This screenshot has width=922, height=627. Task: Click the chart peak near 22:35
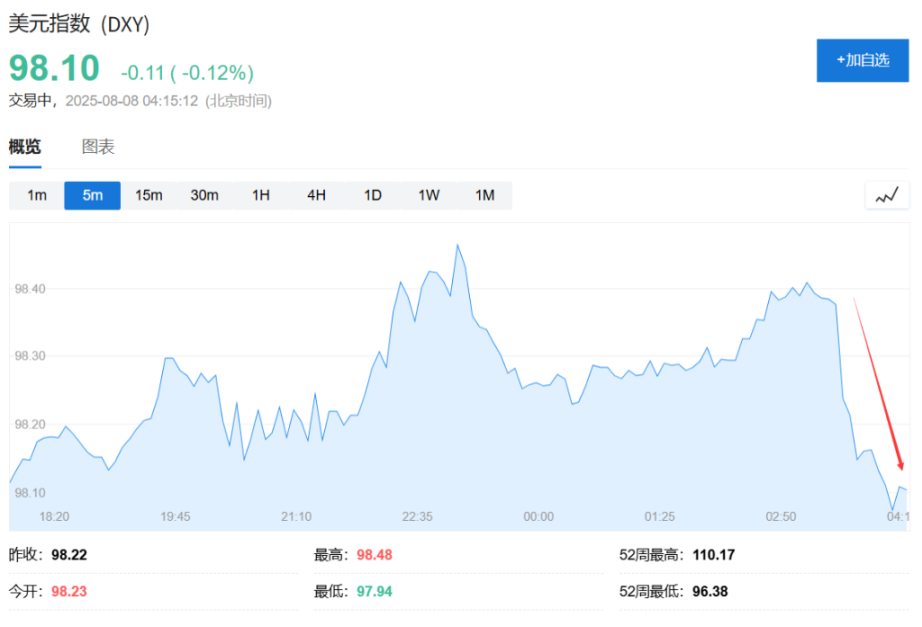(458, 245)
